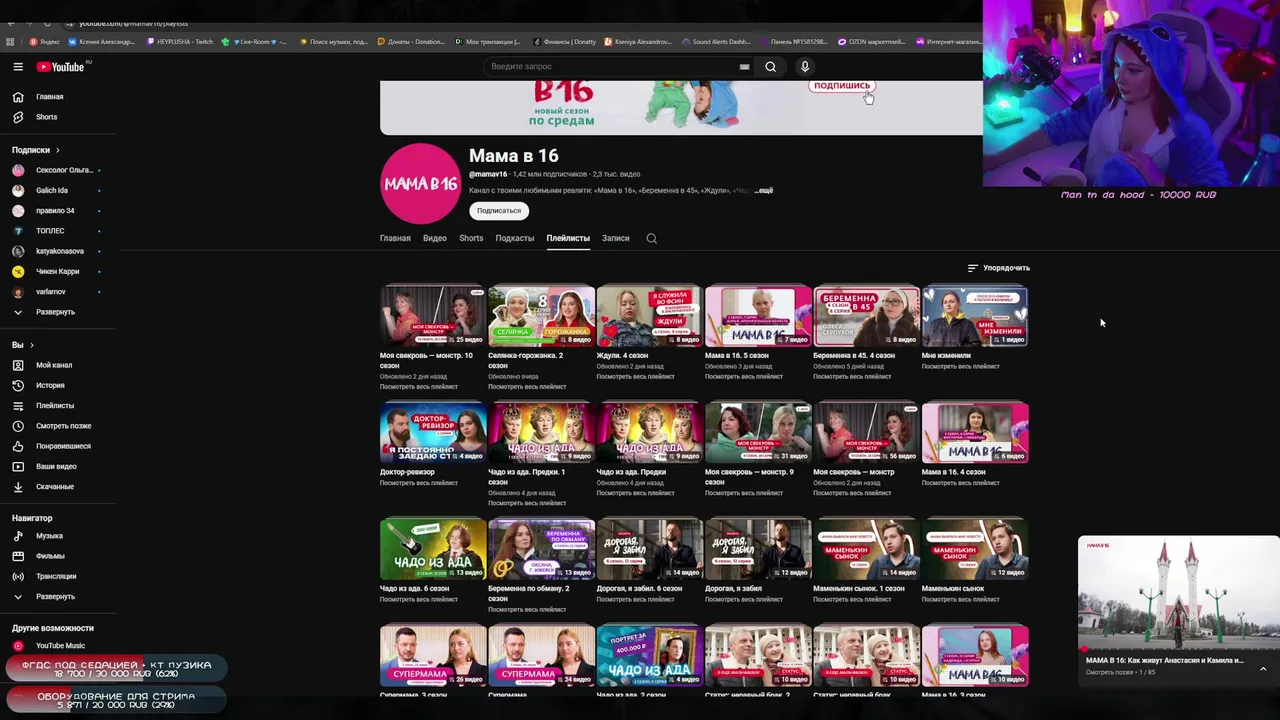Switch to channel Главная tab

pos(395,238)
